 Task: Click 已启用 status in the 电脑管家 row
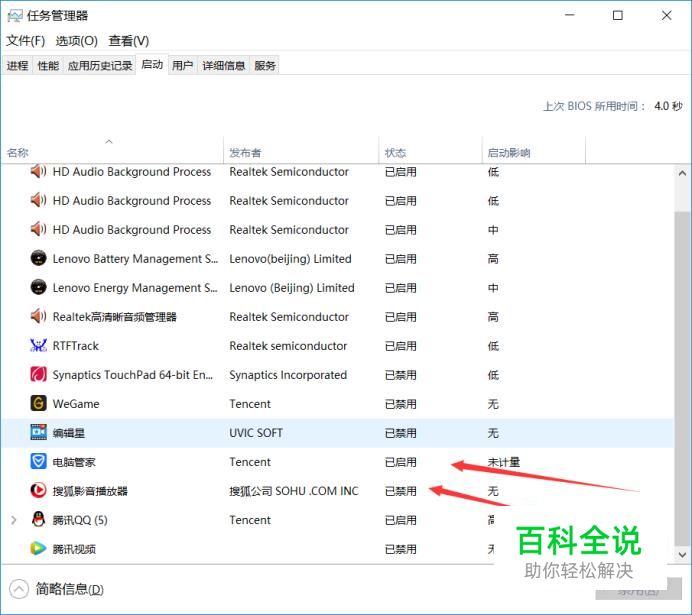click(x=401, y=462)
